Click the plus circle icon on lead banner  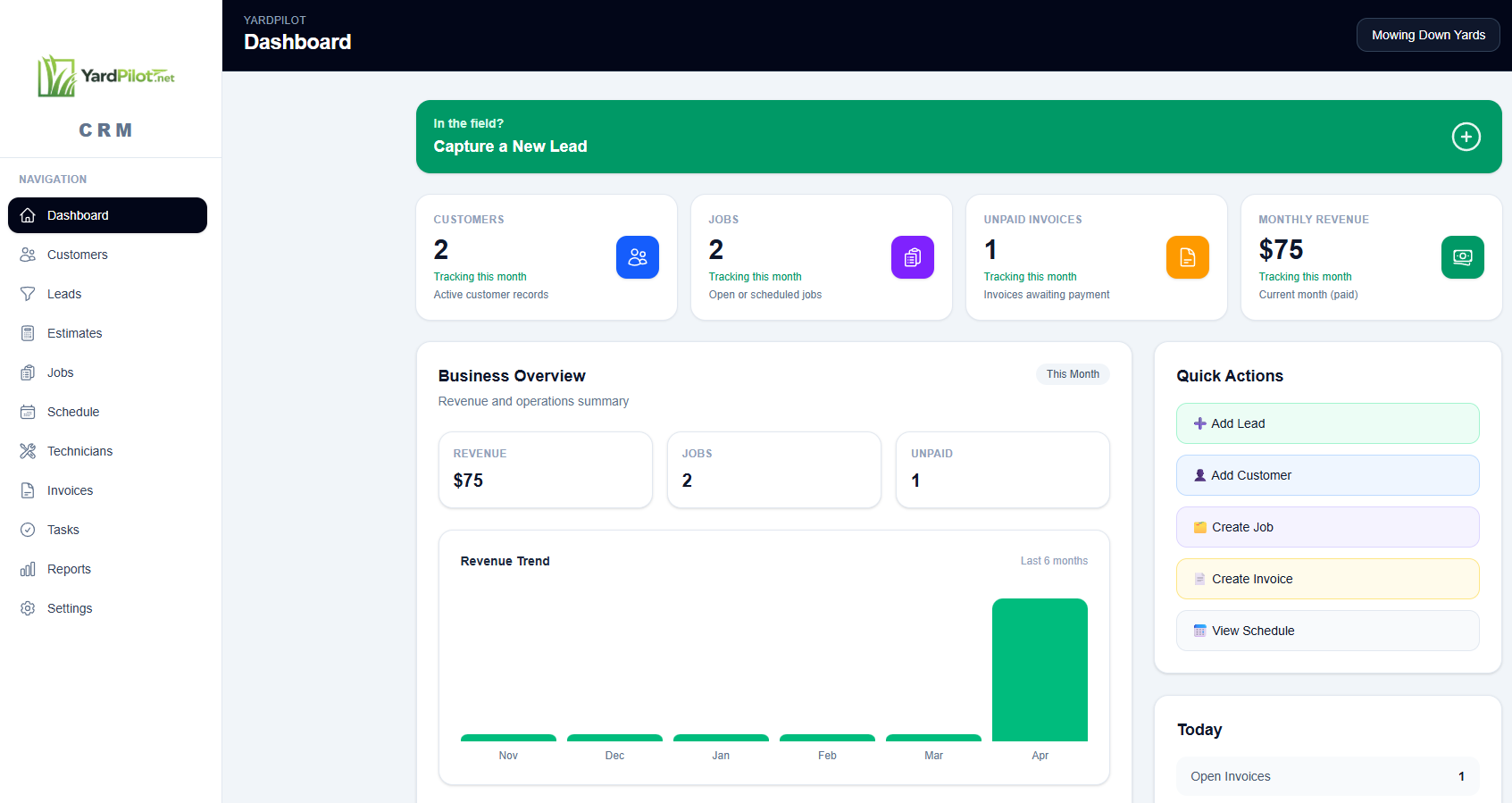click(x=1466, y=137)
